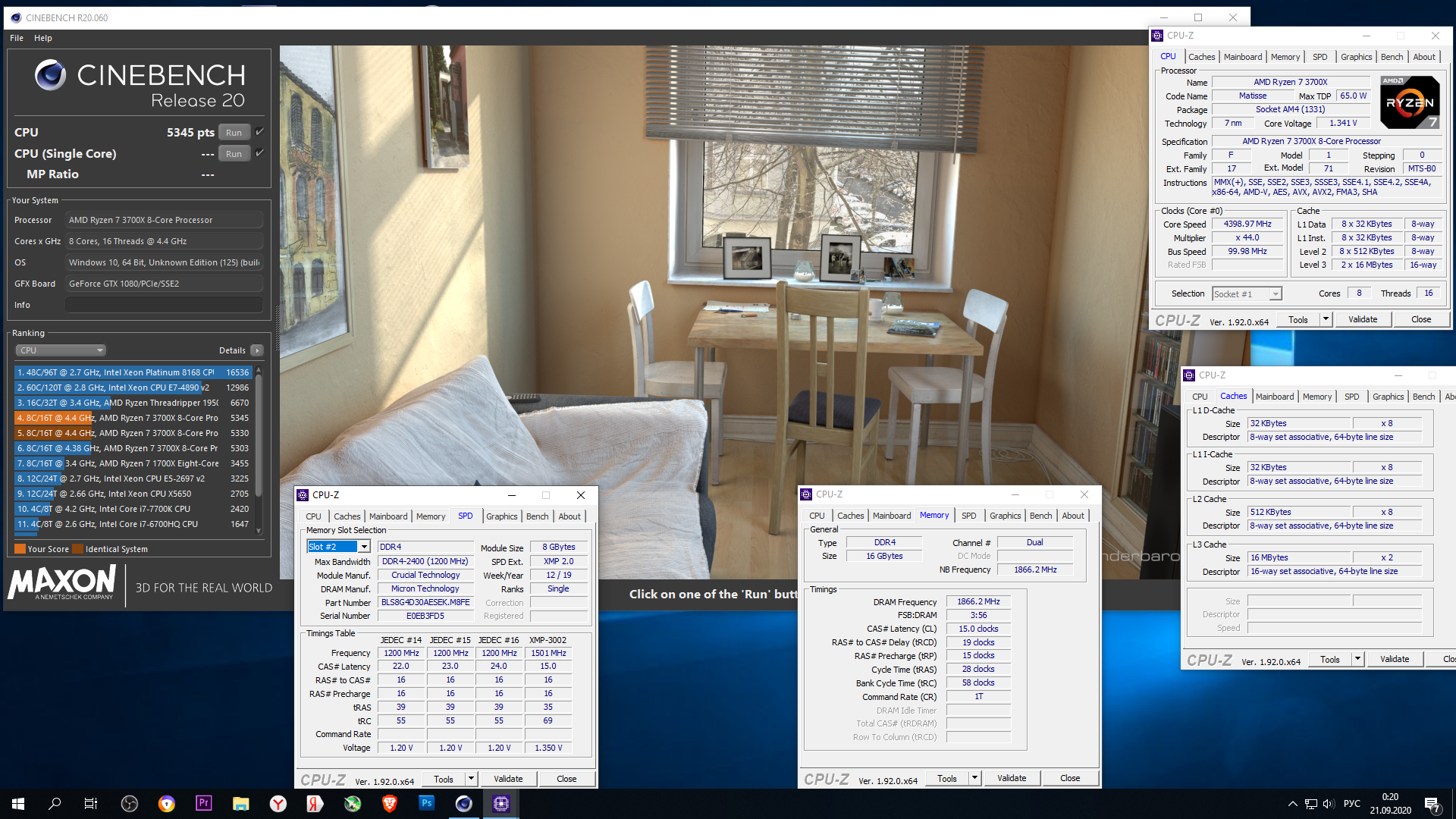The height and width of the screenshot is (819, 1456).
Task: Switch to Mainboard tab in CPU window
Action: [x=1243, y=57]
